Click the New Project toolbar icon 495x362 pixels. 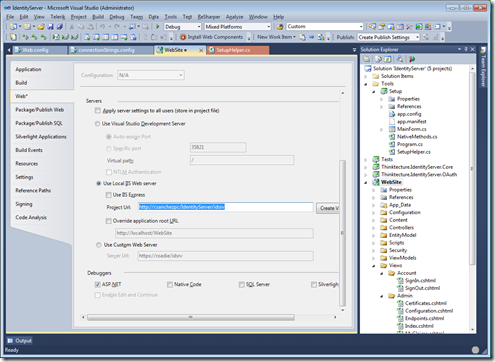(13, 27)
